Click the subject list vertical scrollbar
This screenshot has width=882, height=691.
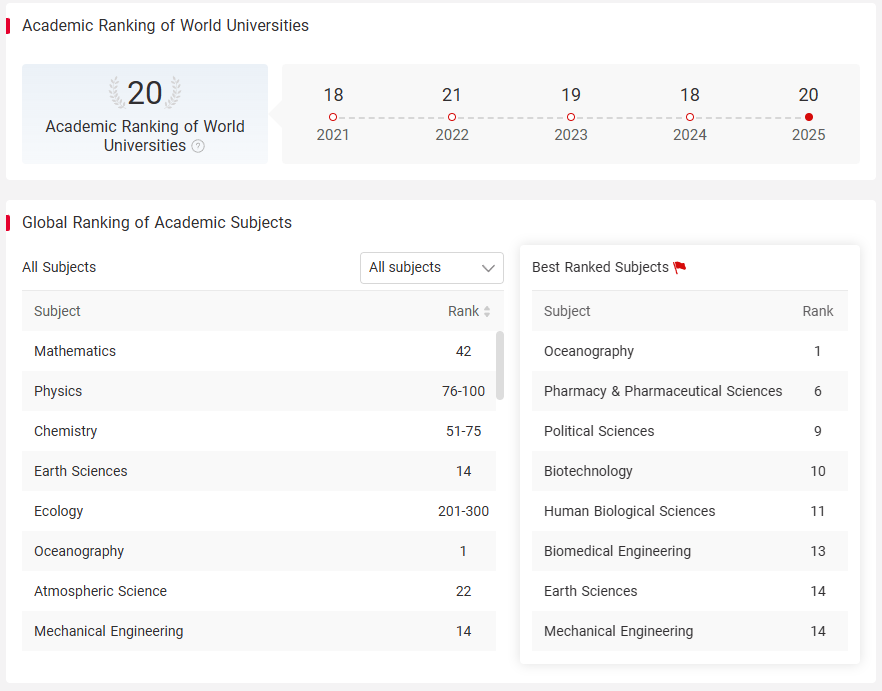[500, 366]
